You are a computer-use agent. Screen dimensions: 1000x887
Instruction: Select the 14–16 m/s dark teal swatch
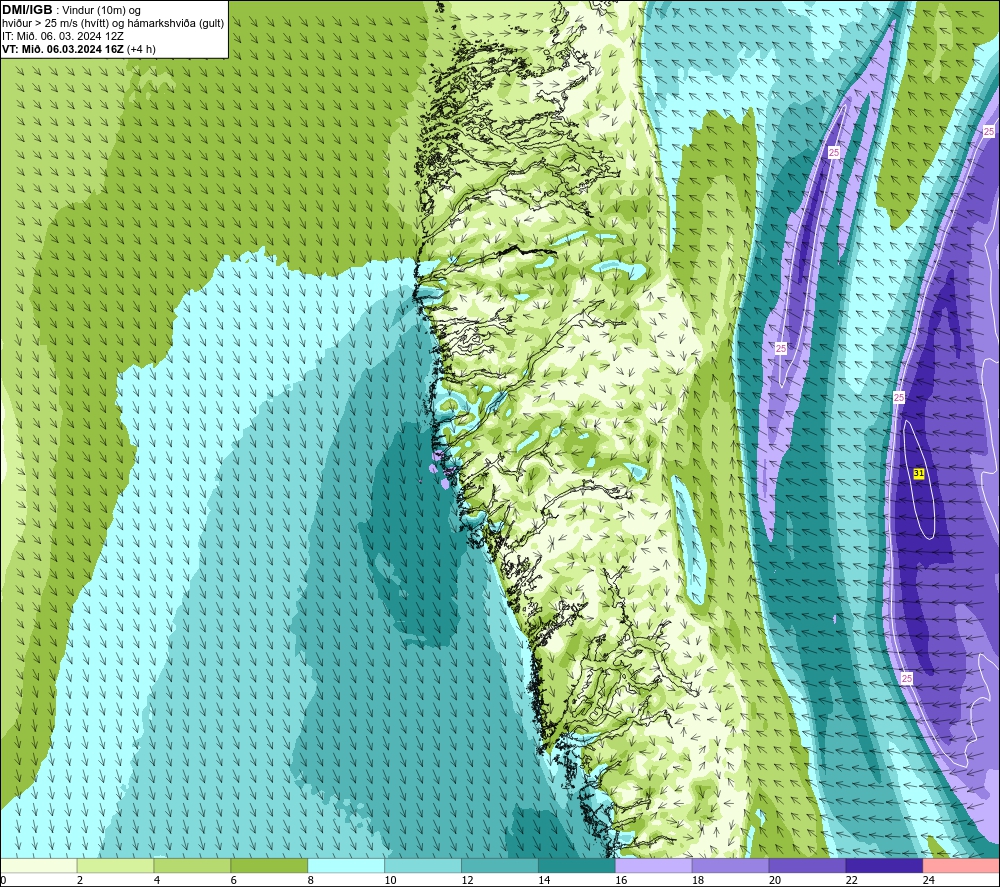[x=577, y=865]
